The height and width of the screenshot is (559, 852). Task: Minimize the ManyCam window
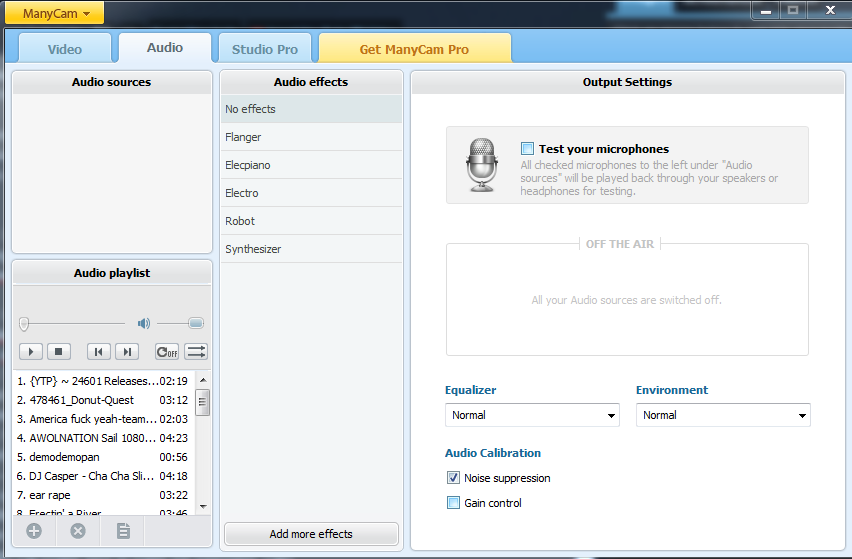(x=766, y=10)
